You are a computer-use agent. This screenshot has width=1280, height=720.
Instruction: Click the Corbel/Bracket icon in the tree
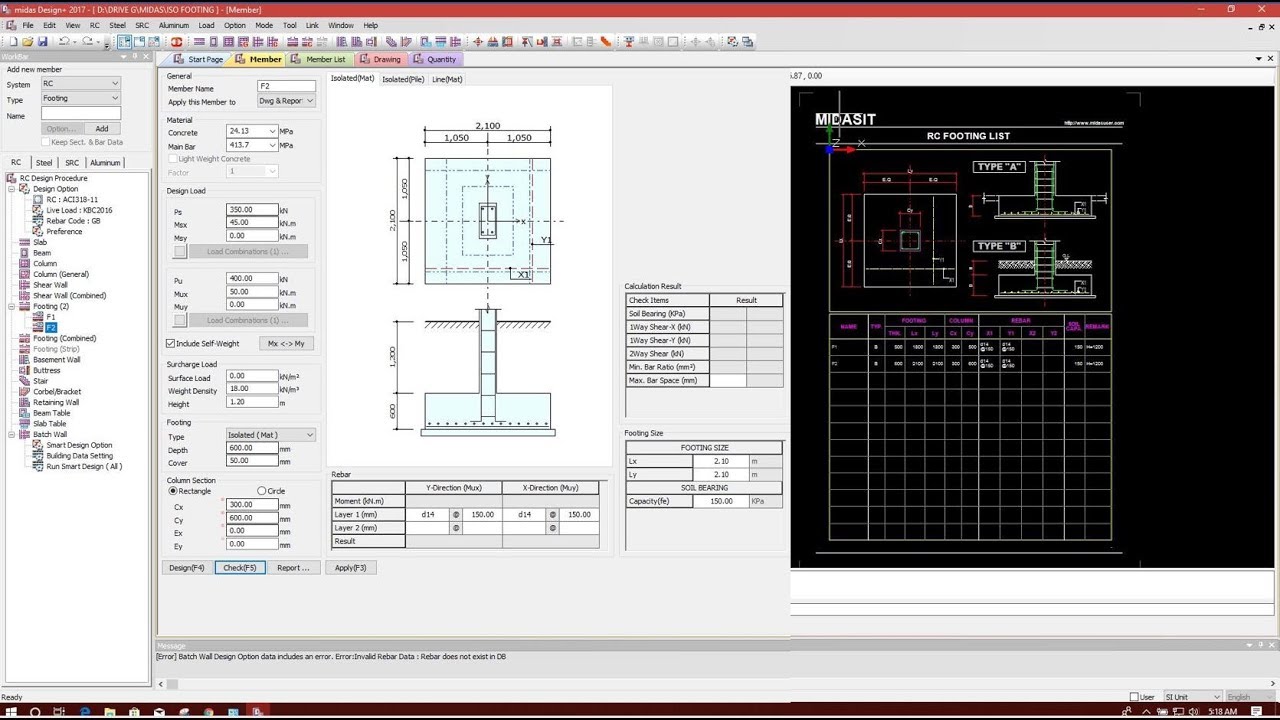point(25,392)
